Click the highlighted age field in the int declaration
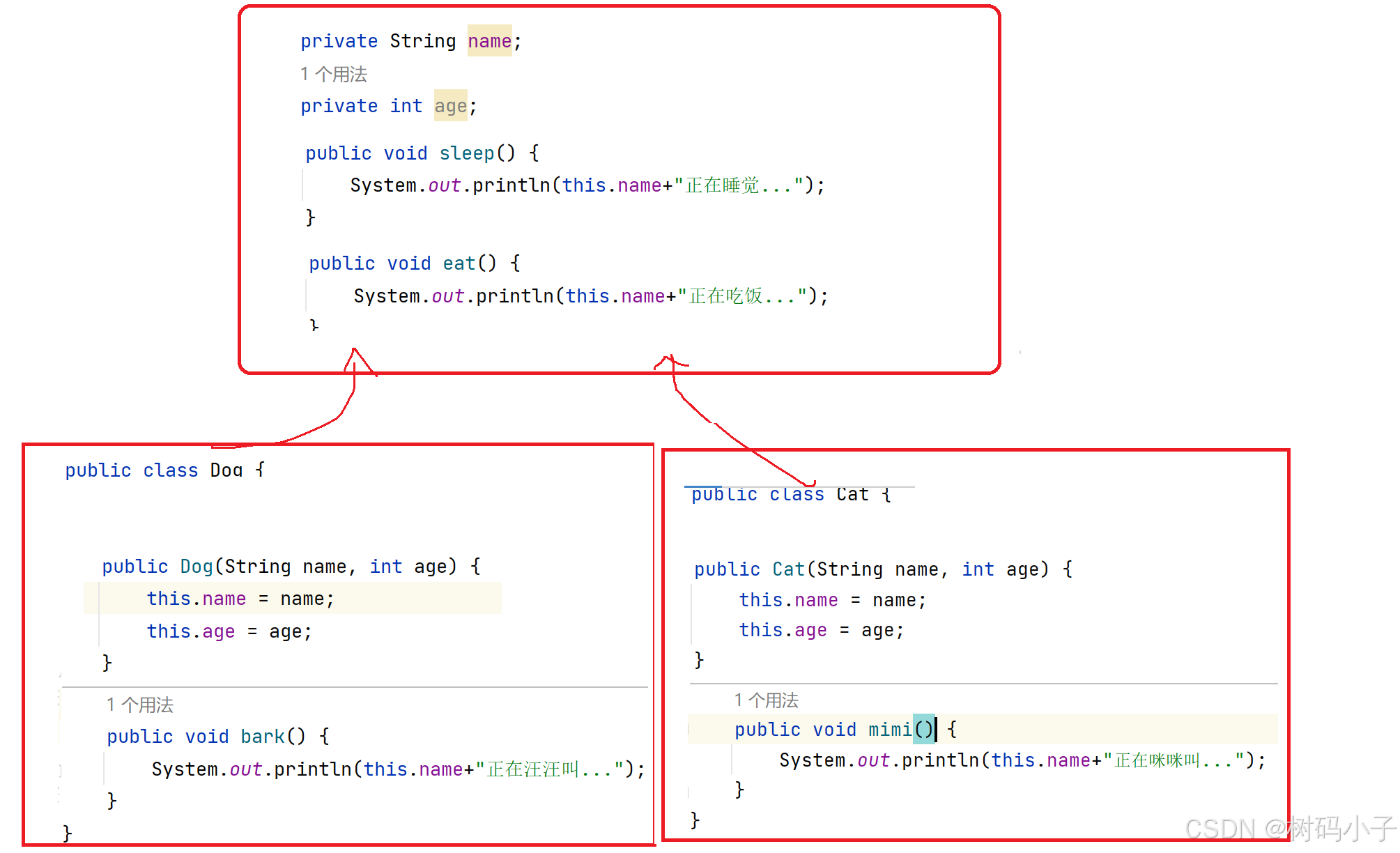The width and height of the screenshot is (1400, 853). 450,106
